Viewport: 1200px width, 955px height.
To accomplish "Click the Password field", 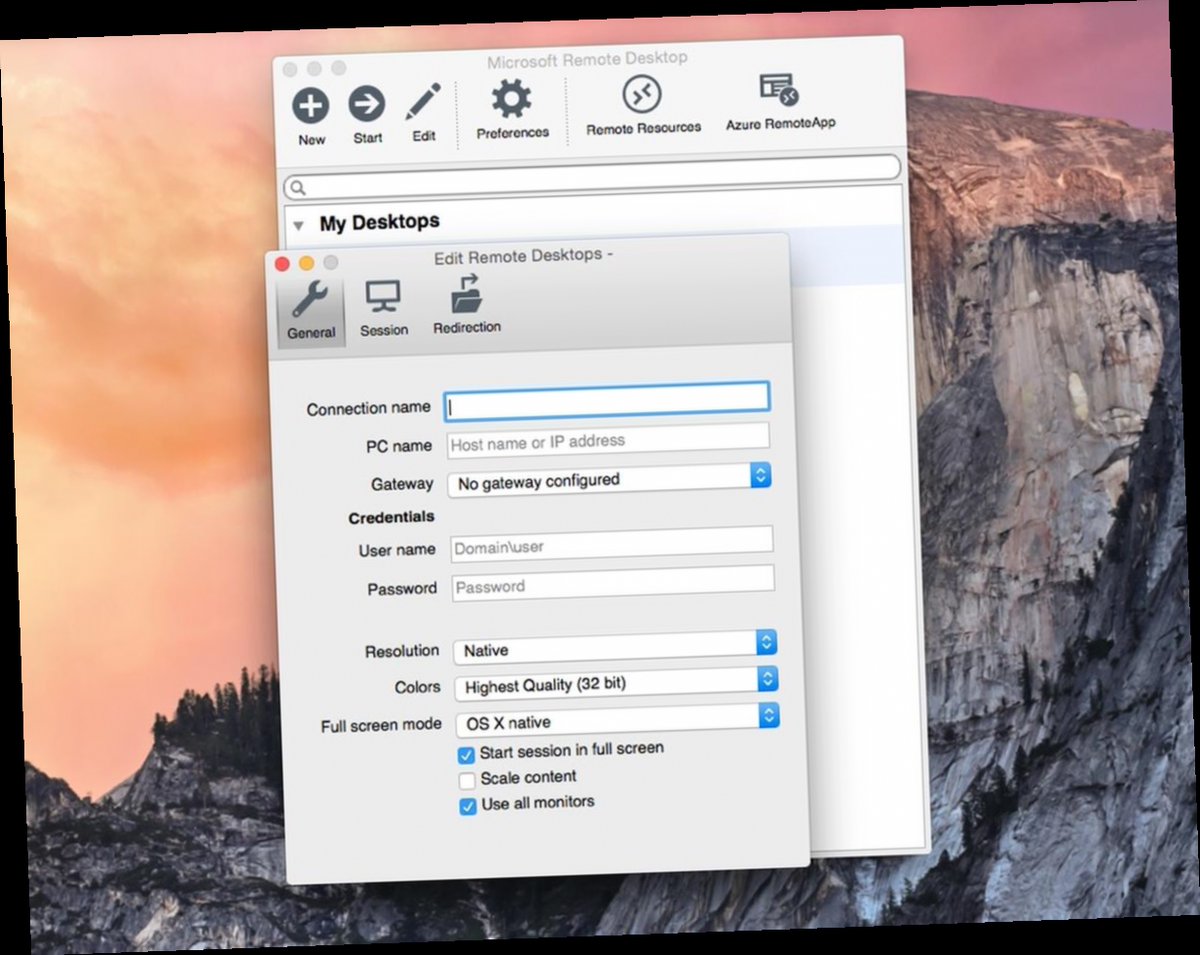I will [x=612, y=583].
